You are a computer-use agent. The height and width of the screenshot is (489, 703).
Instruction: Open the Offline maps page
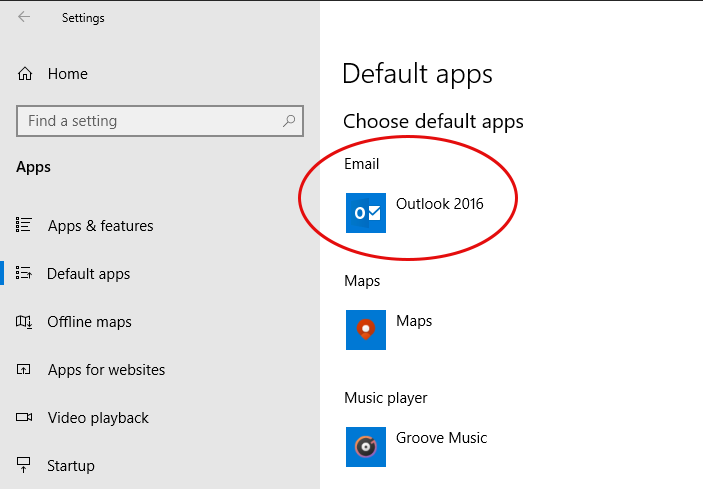coord(89,322)
